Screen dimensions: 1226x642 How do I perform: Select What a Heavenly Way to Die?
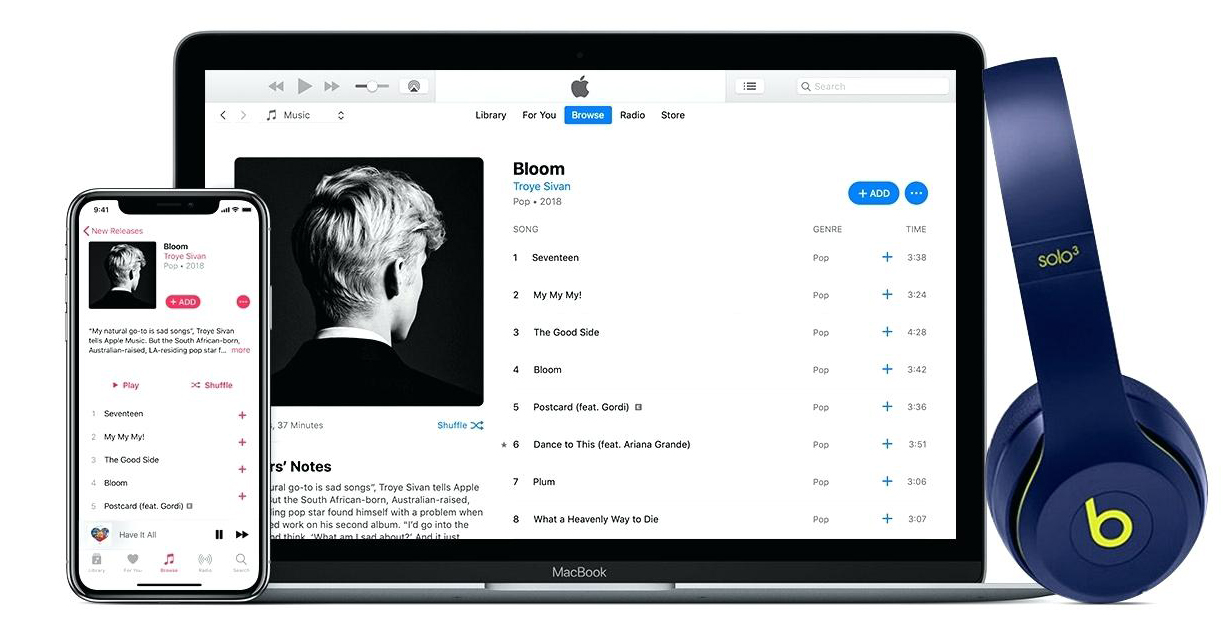(x=596, y=519)
